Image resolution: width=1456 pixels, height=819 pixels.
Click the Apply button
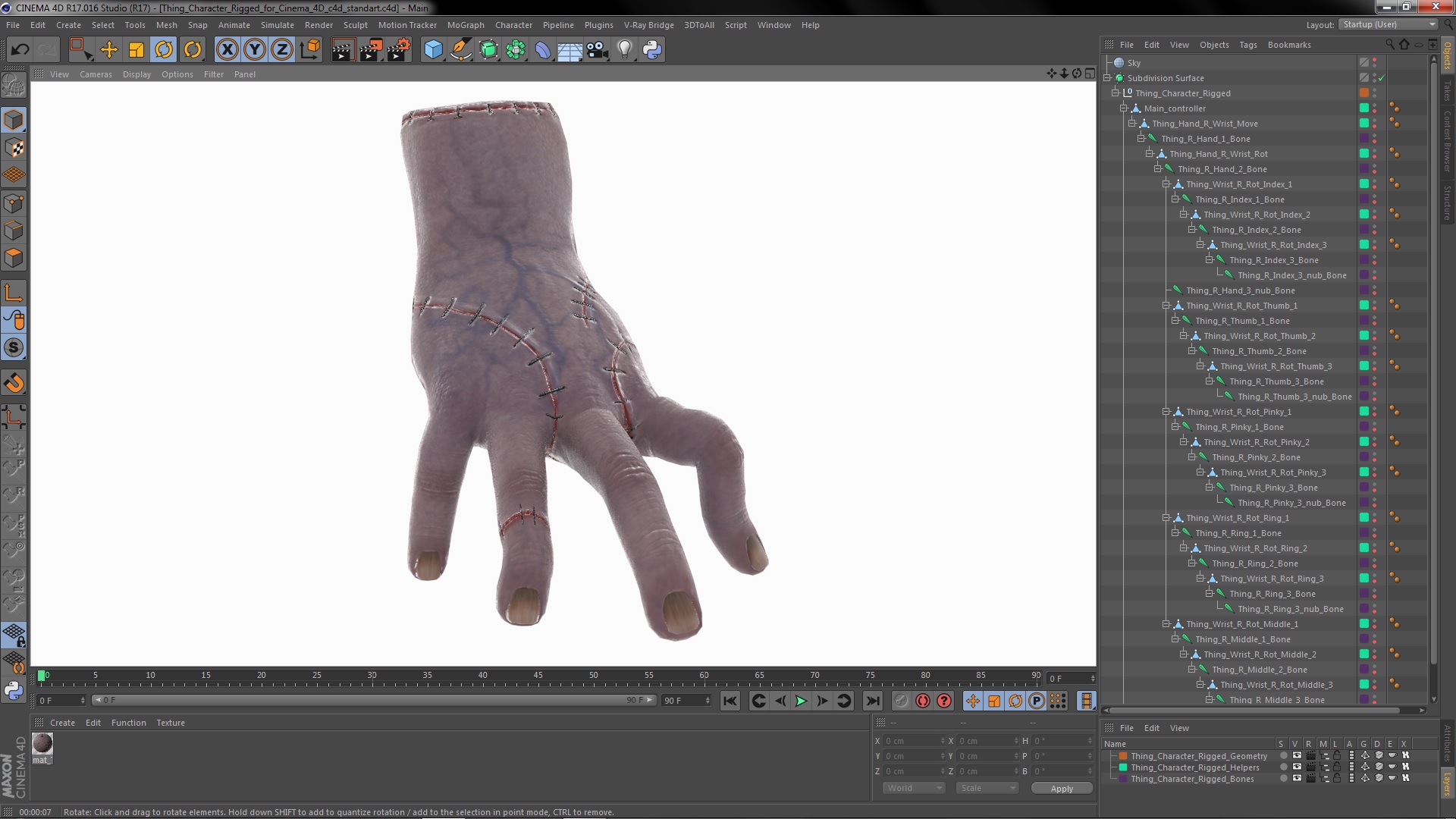1062,789
